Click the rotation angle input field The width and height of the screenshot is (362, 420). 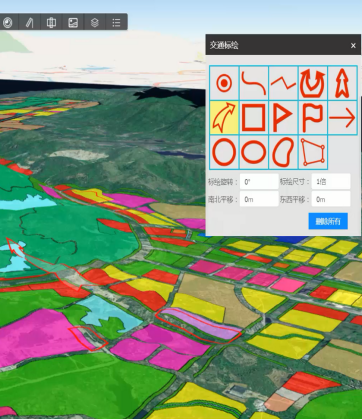click(x=259, y=182)
